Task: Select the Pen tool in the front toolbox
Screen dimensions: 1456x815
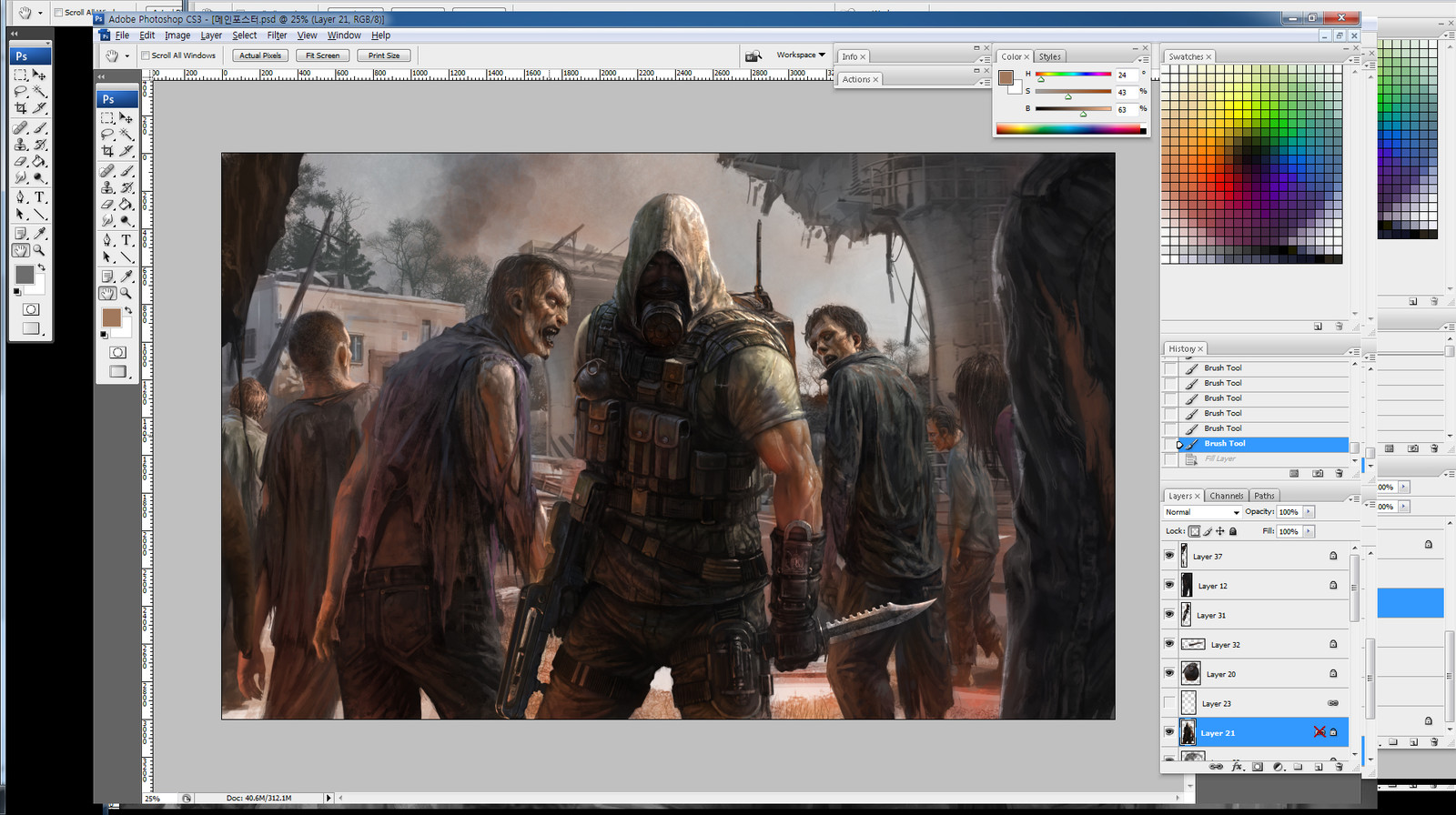Action: pos(107,240)
